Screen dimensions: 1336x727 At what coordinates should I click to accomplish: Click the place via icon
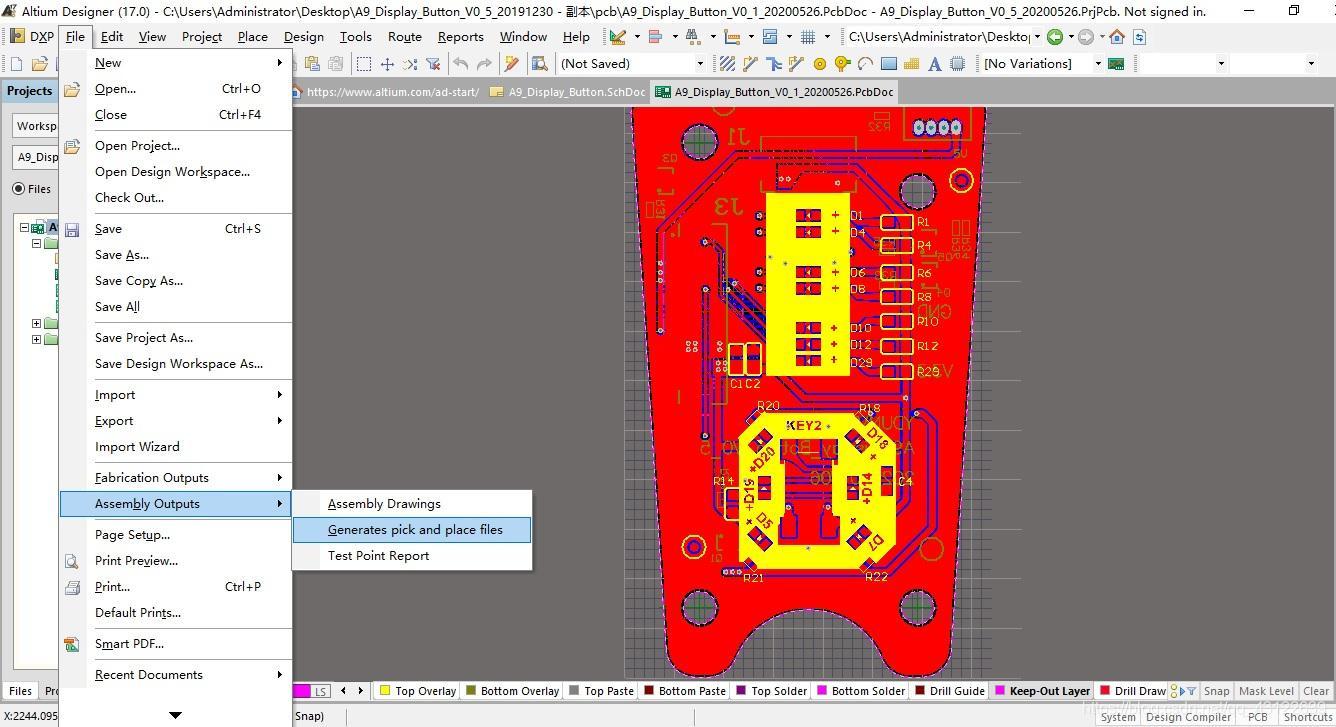(x=843, y=64)
